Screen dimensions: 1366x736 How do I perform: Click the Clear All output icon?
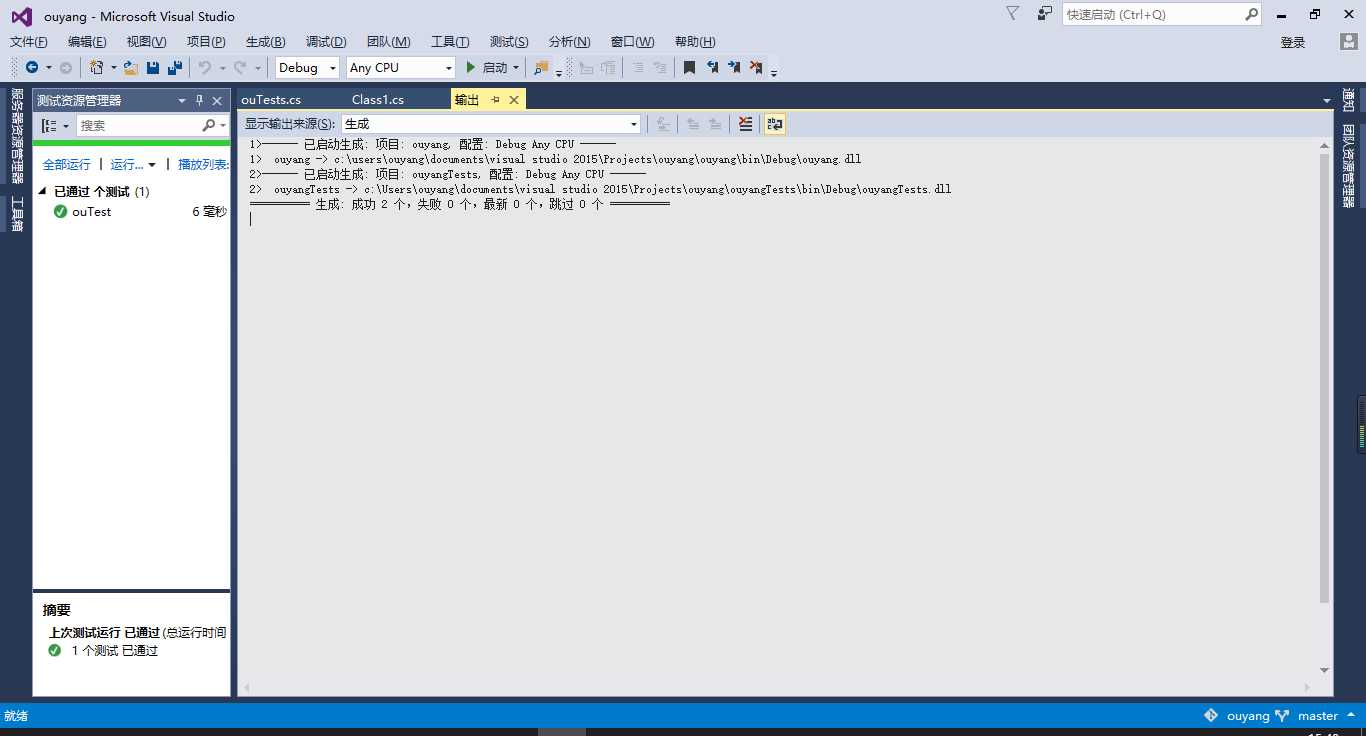pyautogui.click(x=745, y=124)
